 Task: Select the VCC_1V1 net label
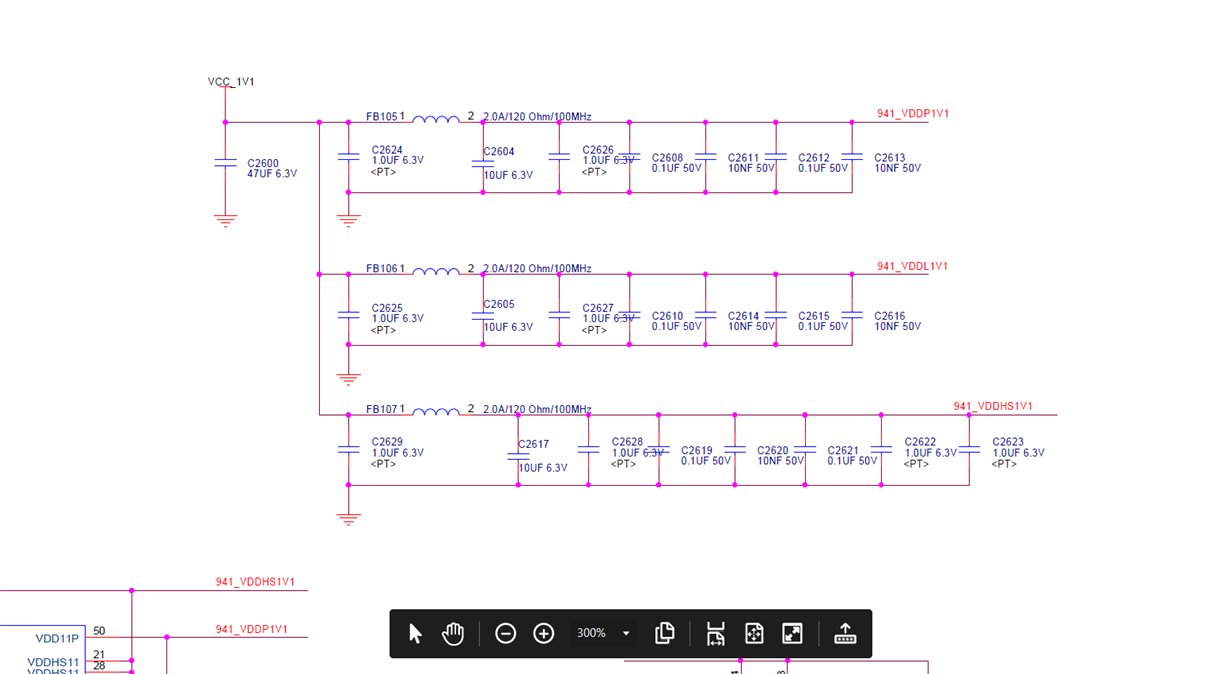tap(231, 82)
